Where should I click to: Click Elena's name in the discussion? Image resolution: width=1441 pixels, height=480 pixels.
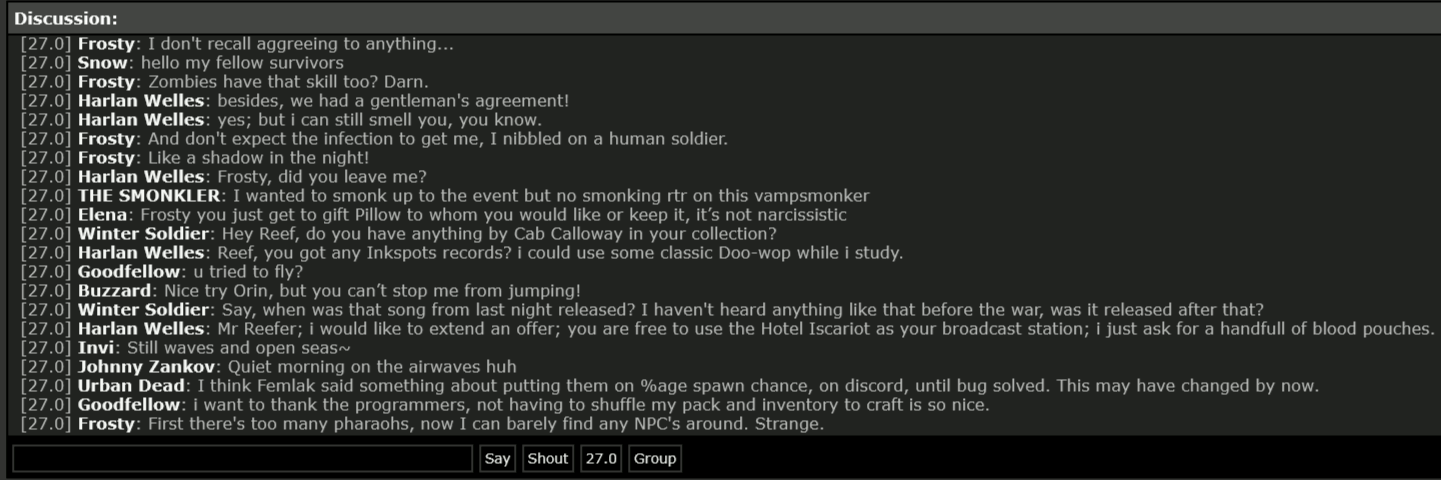pos(102,215)
